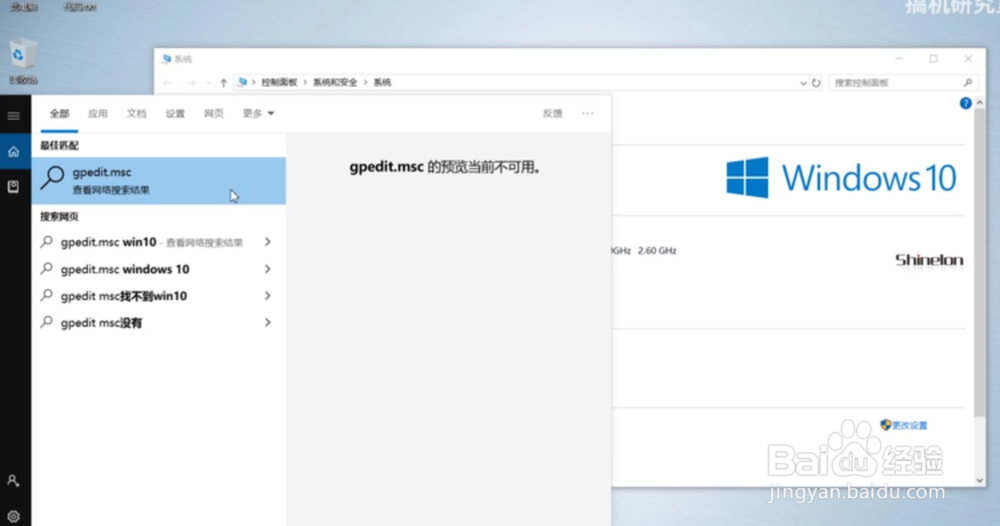
Task: Expand gpedit msc找不到win10 result arrow
Action: coord(268,296)
